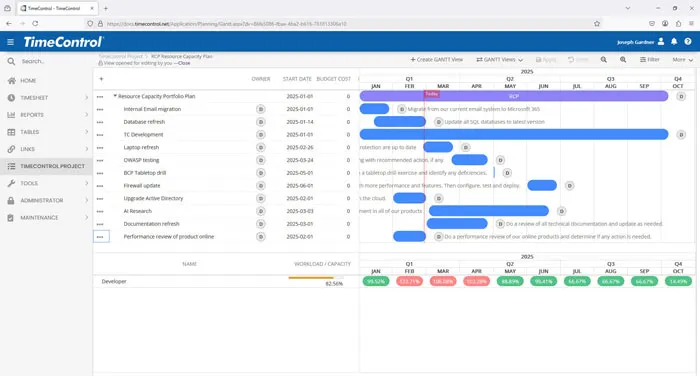
Task: Click owner icon for OWASP testing
Action: (x=261, y=160)
